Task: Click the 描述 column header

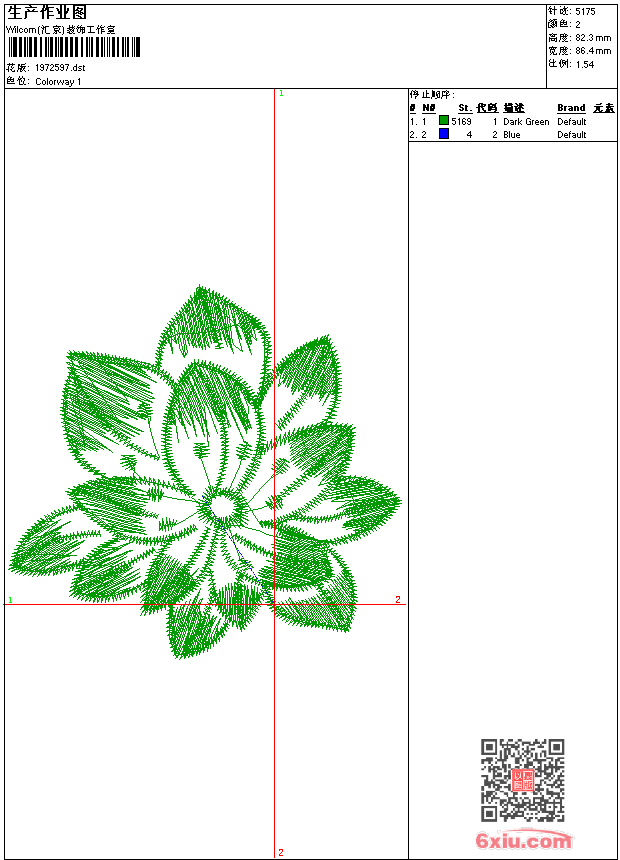Action: point(514,108)
